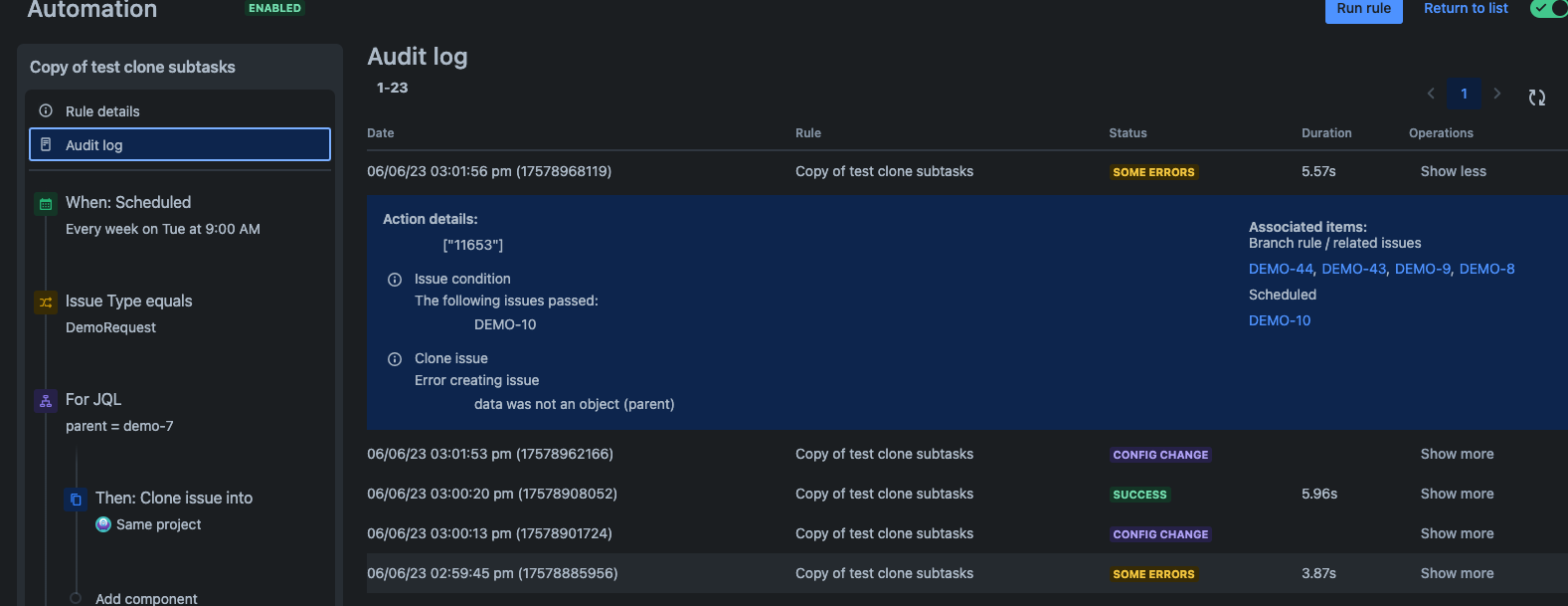The width and height of the screenshot is (1568, 606).
Task: Go to next audit log page
Action: (x=1497, y=94)
